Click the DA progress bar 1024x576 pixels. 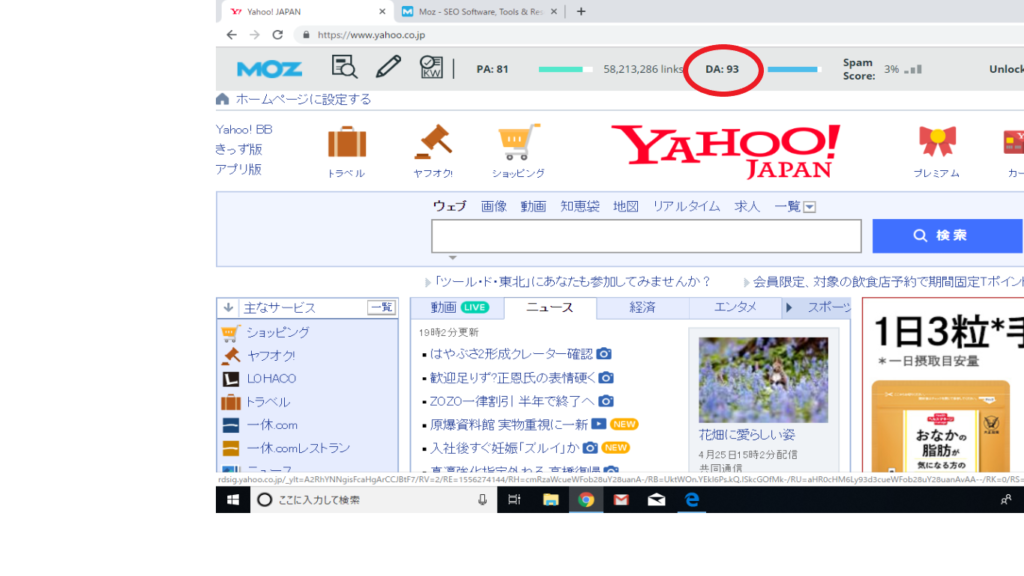tap(794, 69)
